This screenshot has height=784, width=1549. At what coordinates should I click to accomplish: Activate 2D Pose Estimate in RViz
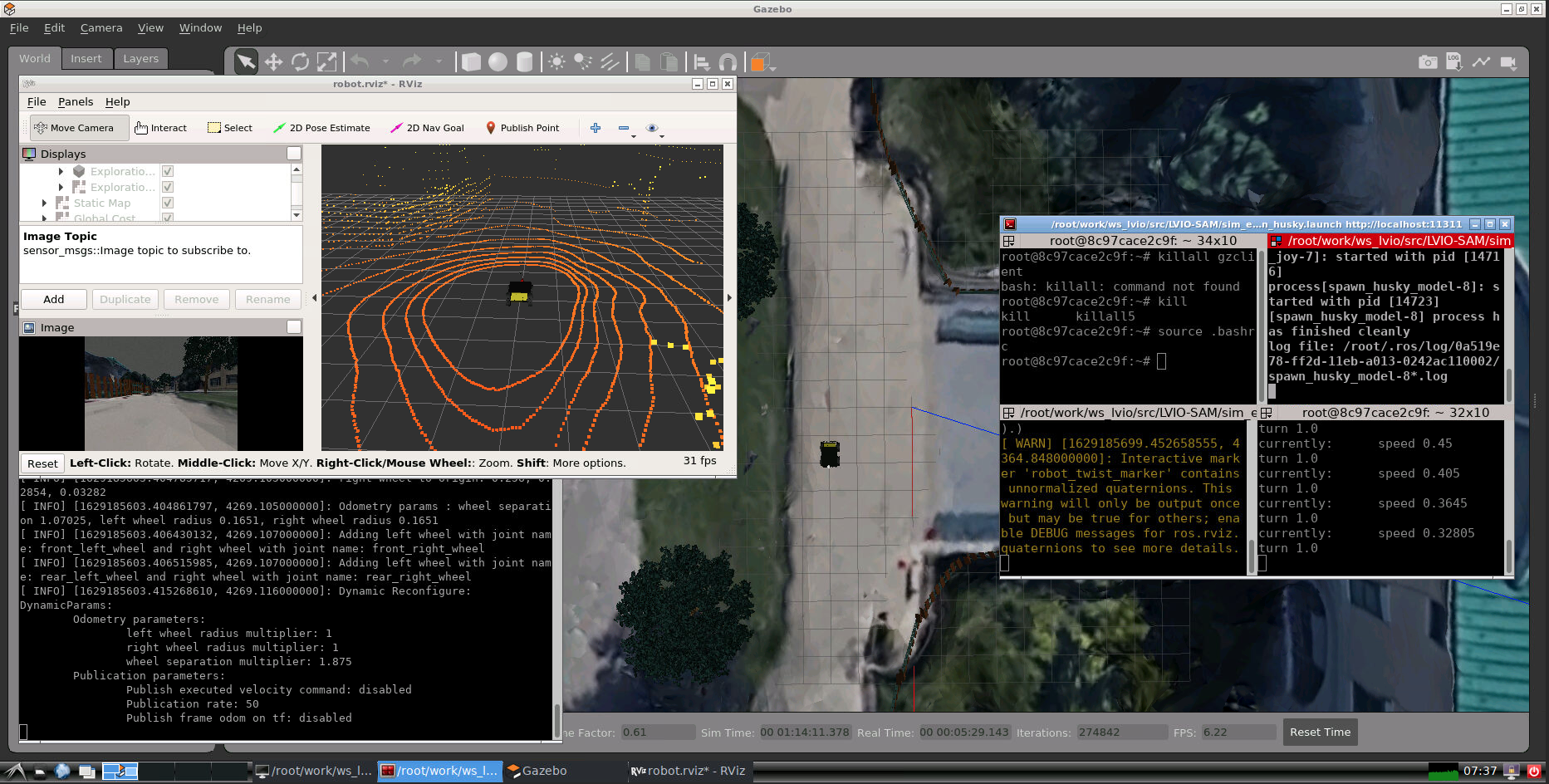(321, 128)
